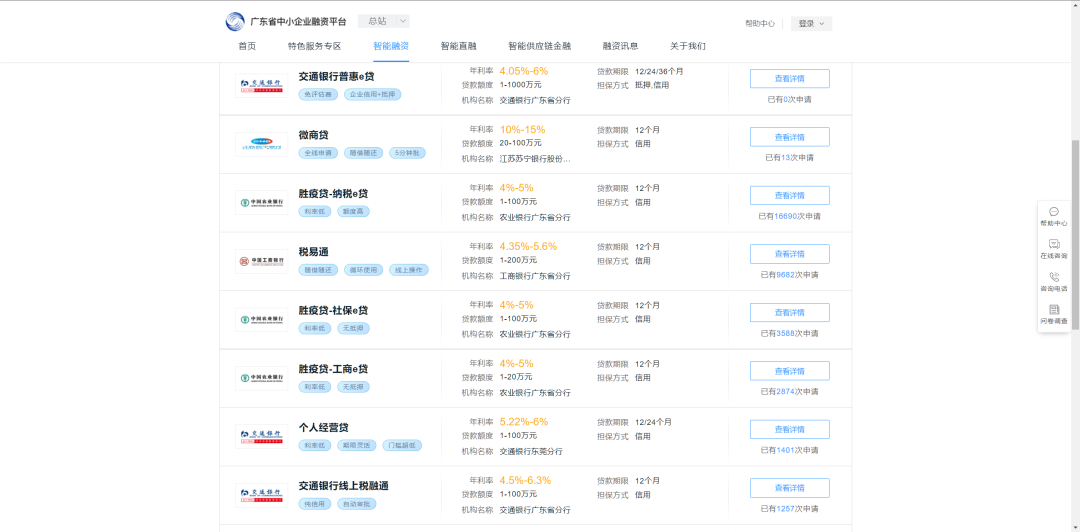Viewport: 1080px width, 532px height.
Task: Click the 期限灵活 tag under 个人经营贷
Action: 357,446
